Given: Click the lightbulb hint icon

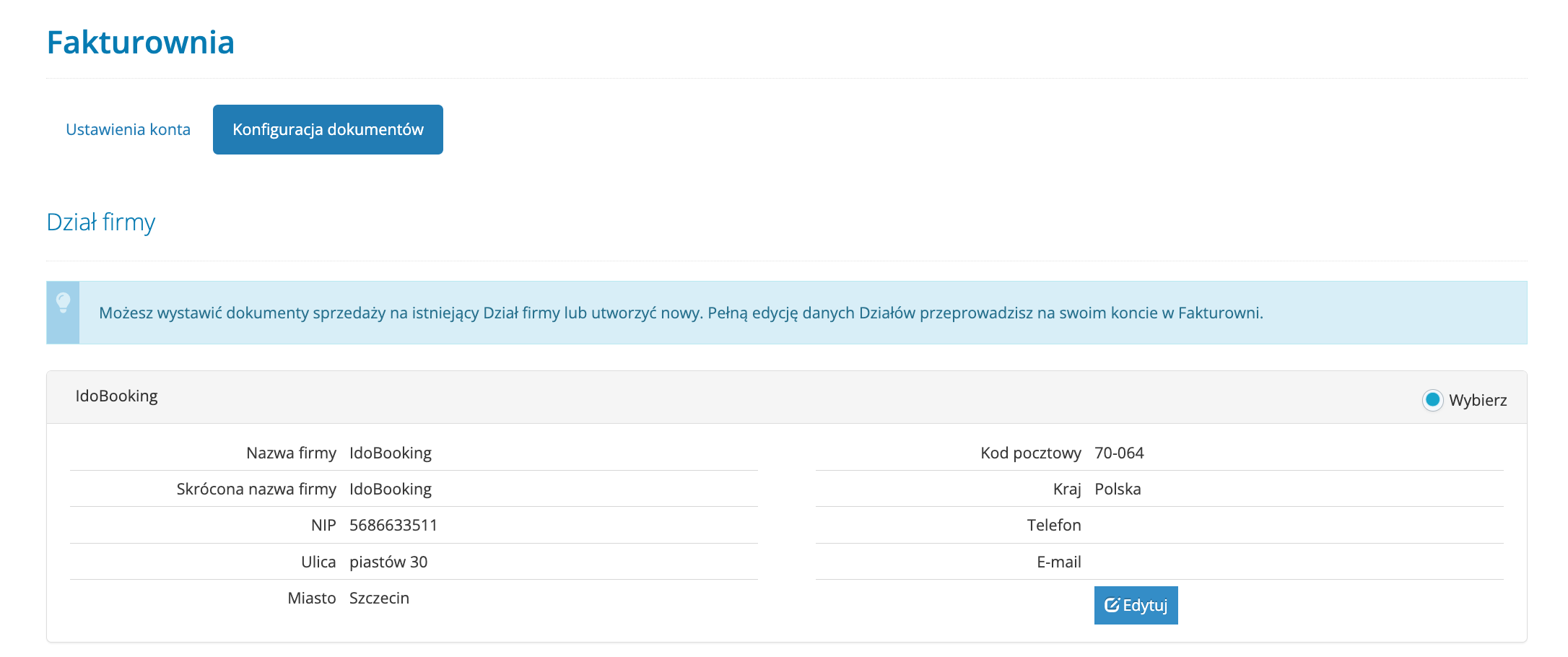Looking at the screenshot, I should [64, 303].
